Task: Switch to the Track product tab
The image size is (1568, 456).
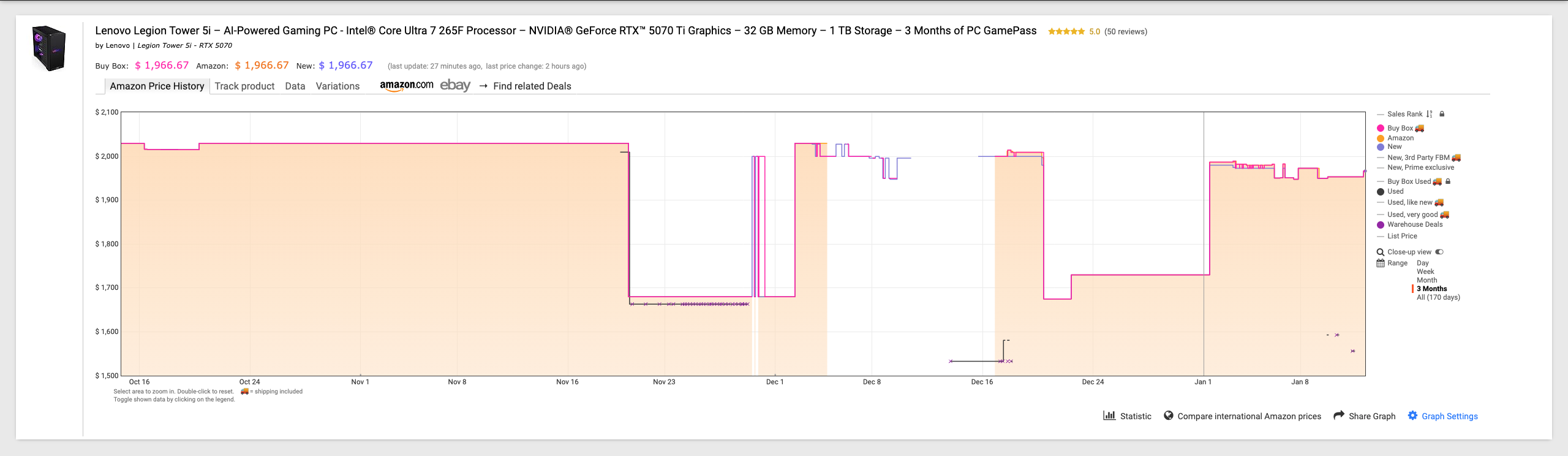Action: click(x=244, y=86)
